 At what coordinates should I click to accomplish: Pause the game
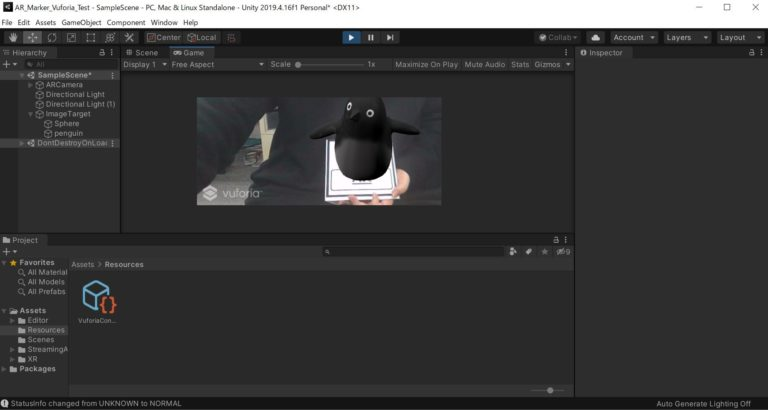pyautogui.click(x=371, y=38)
